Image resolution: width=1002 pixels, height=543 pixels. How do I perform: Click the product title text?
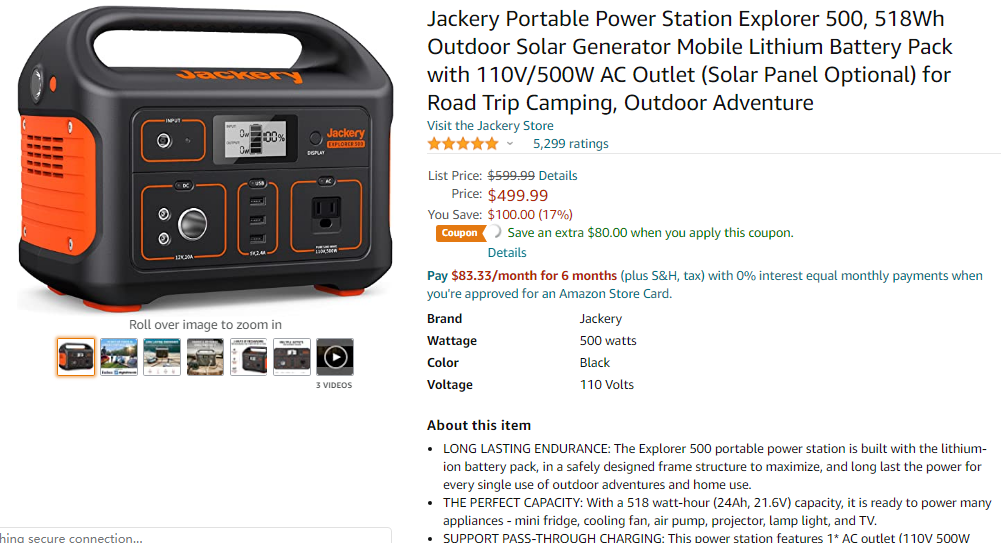pos(690,61)
